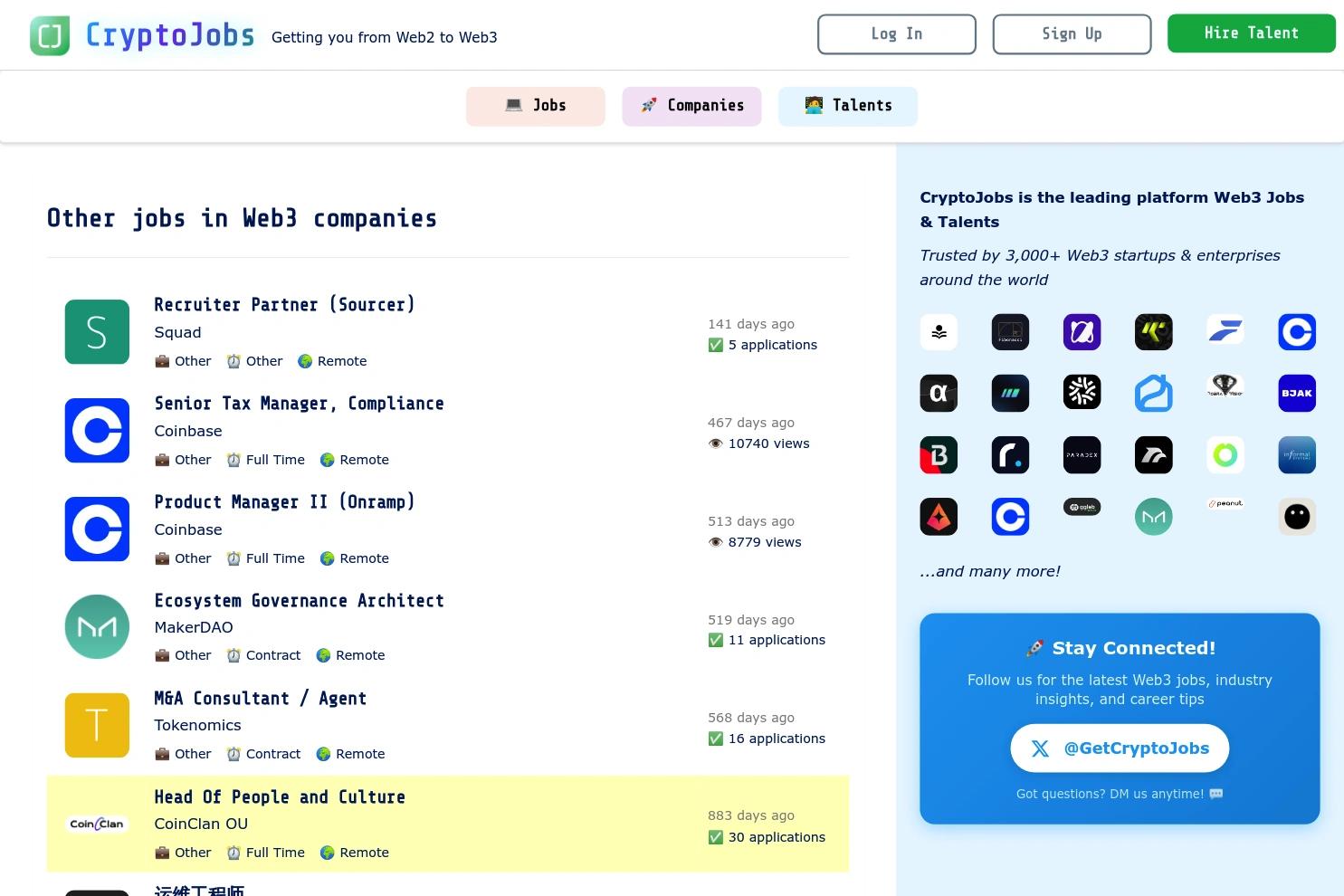Click Coinbase logo beside Product Manager II job
Image resolution: width=1344 pixels, height=896 pixels.
tap(97, 529)
